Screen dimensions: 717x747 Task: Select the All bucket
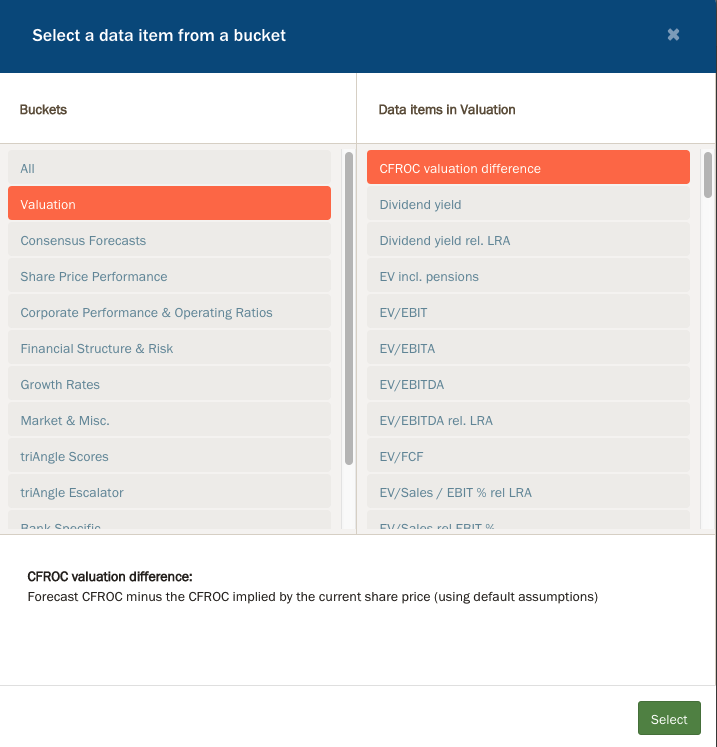pyautogui.click(x=169, y=169)
